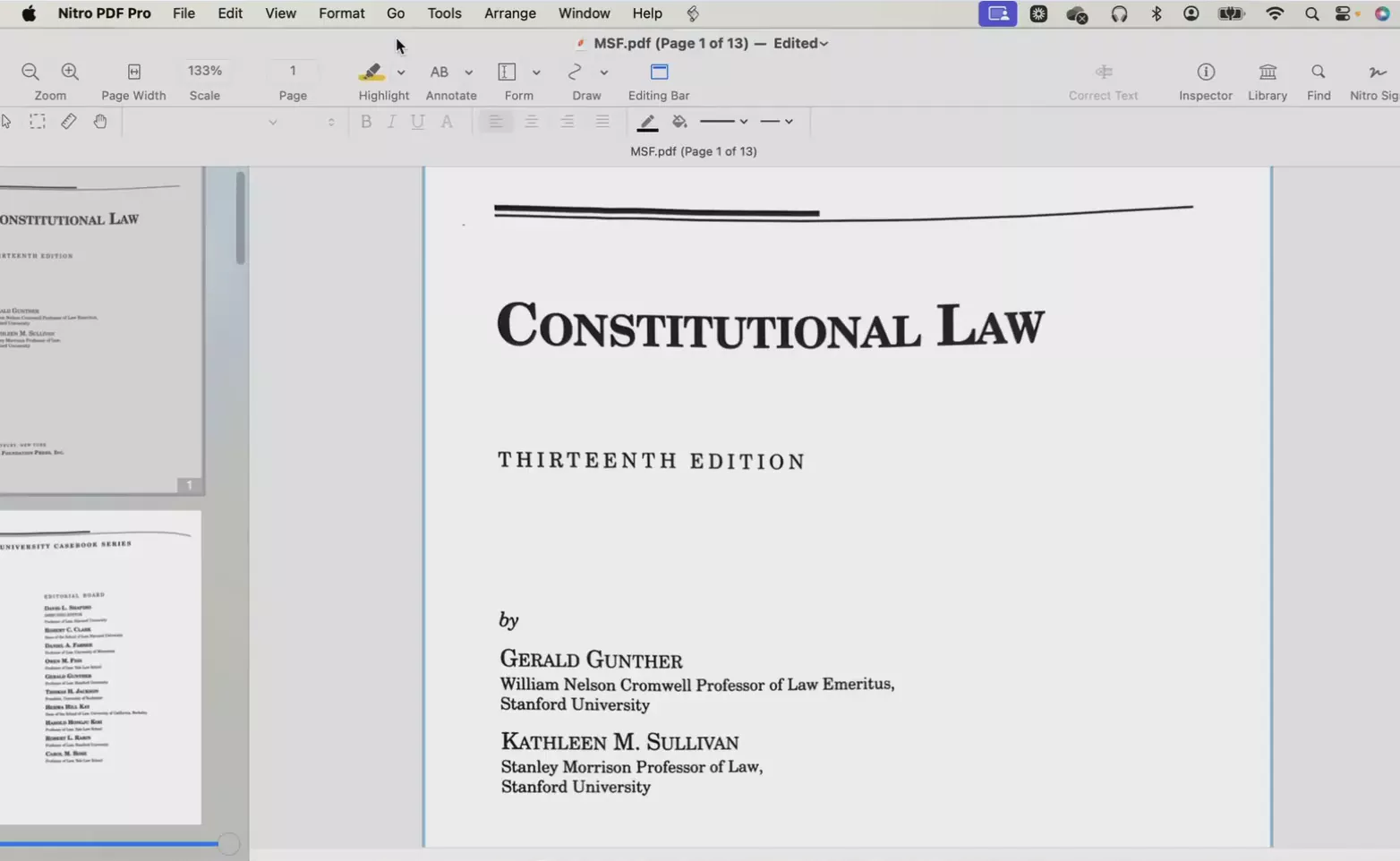The width and height of the screenshot is (1400, 861).
Task: Choose the ruler measure tool
Action: pyautogui.click(x=69, y=122)
